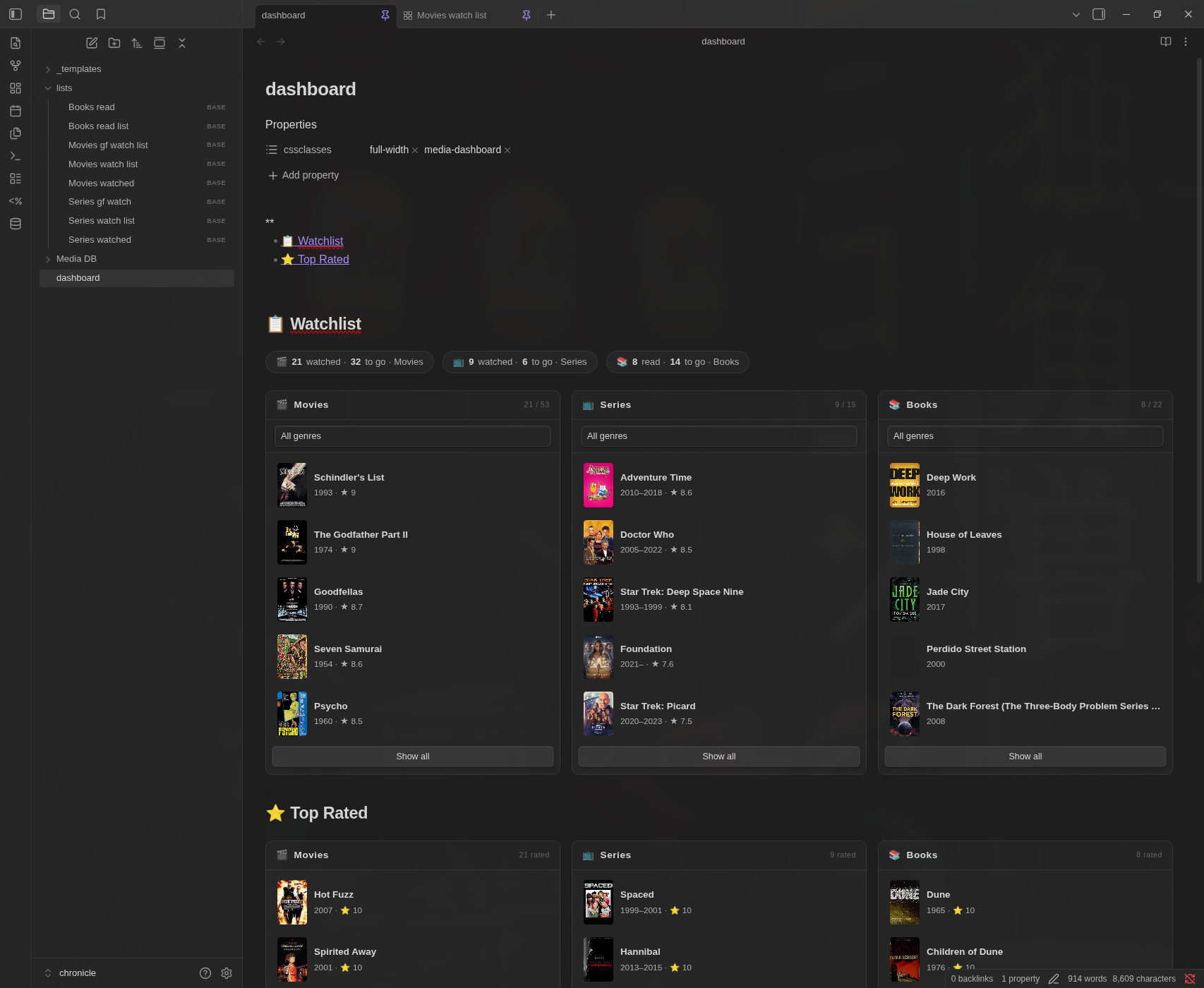Click the vertical scrollbar of the note

click(1199, 321)
